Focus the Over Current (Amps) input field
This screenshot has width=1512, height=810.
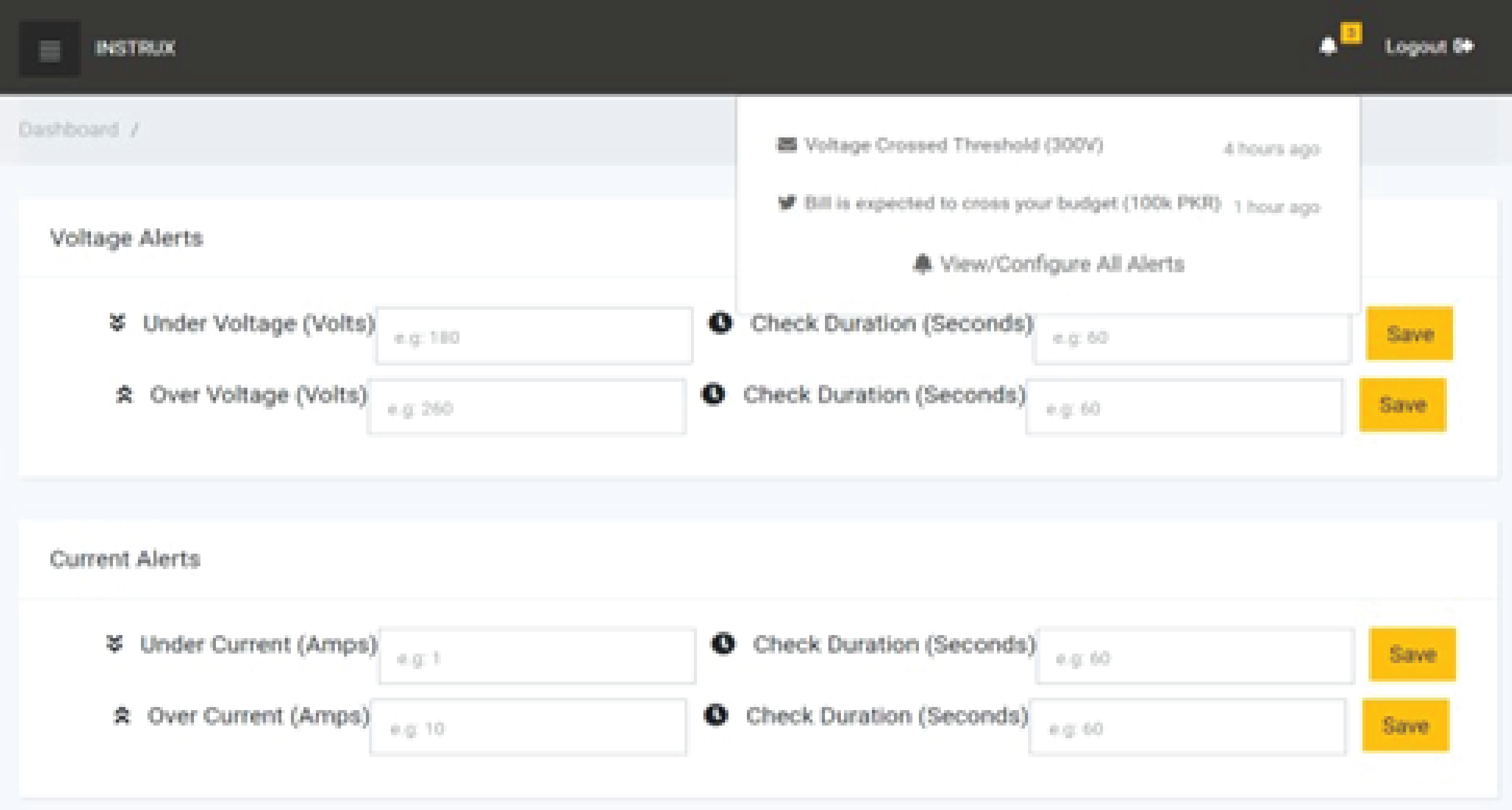coord(528,727)
